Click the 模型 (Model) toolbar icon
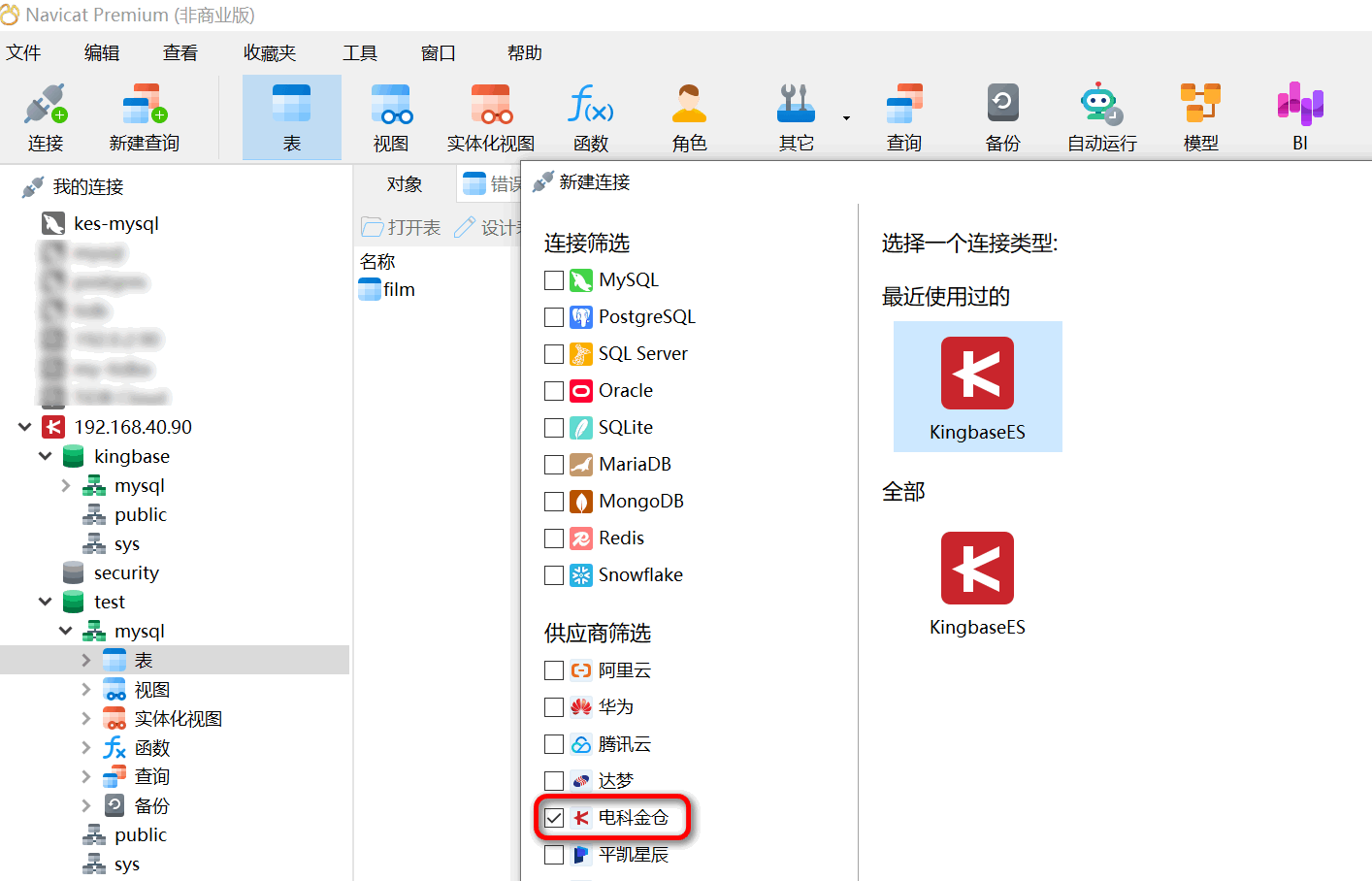This screenshot has height=881, width=1372. 1201,117
